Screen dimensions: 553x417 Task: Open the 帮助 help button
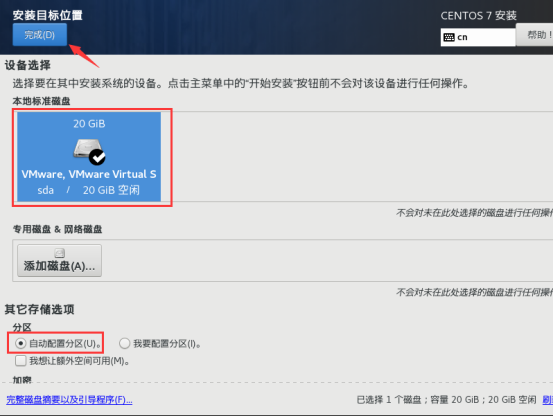click(x=535, y=35)
